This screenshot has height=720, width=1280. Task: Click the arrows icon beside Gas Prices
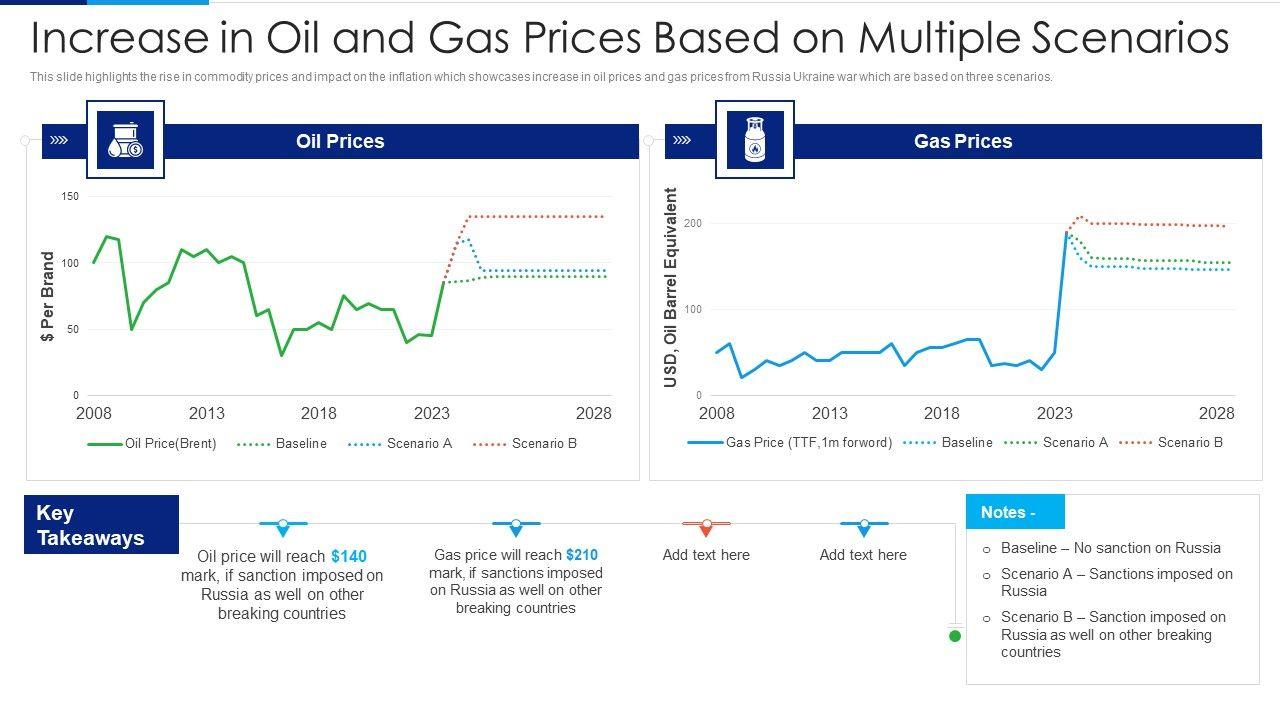tap(682, 141)
